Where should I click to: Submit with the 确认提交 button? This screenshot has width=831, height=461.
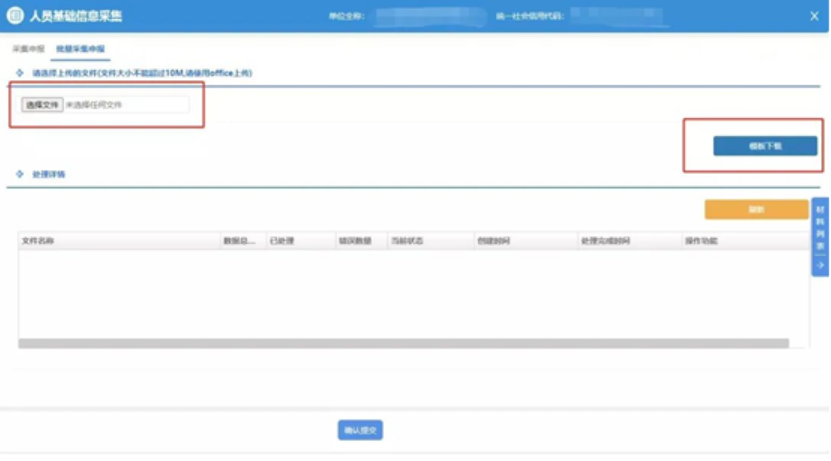(x=360, y=430)
